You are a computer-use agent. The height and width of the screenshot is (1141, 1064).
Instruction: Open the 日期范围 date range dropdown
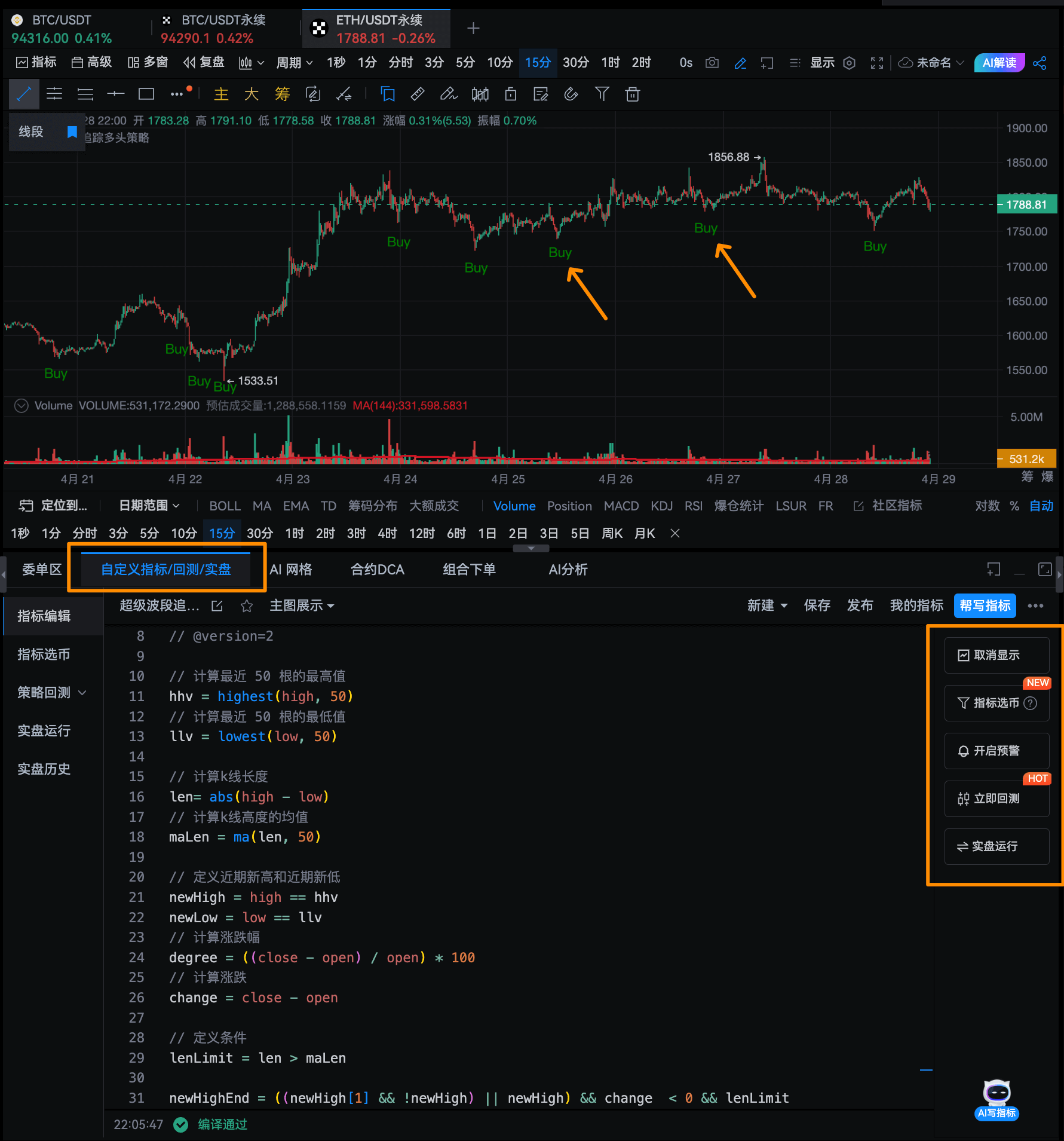(149, 506)
